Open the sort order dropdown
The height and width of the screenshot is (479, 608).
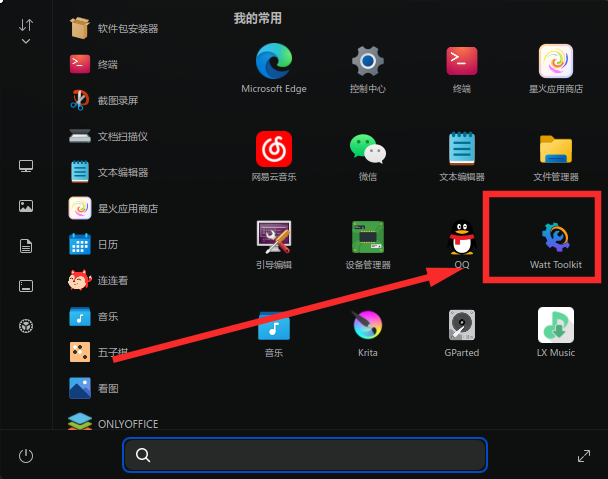[x=26, y=31]
